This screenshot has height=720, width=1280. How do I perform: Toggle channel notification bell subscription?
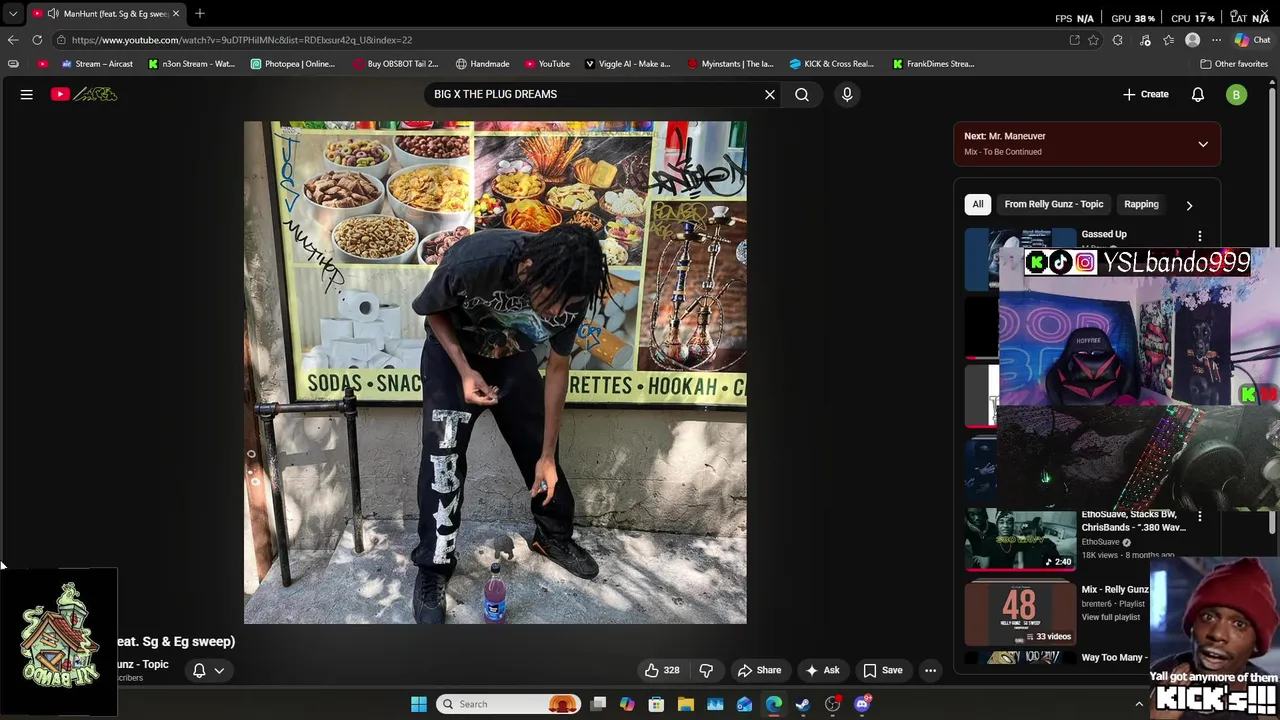pyautogui.click(x=199, y=671)
